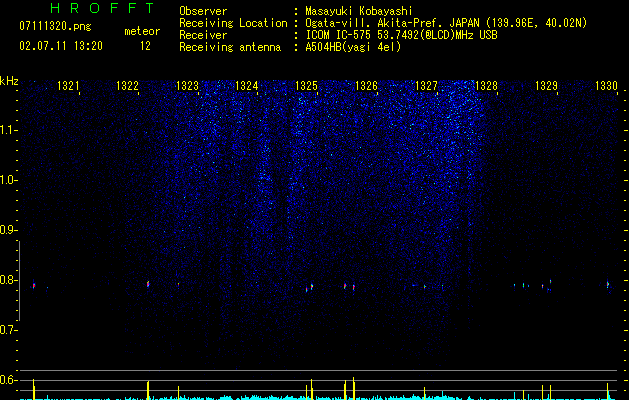Image resolution: width=629 pixels, height=400 pixels.
Task: Click the Ogata-vill. Akita-Pref. JAPAN location text
Action: pyautogui.click(x=446, y=23)
